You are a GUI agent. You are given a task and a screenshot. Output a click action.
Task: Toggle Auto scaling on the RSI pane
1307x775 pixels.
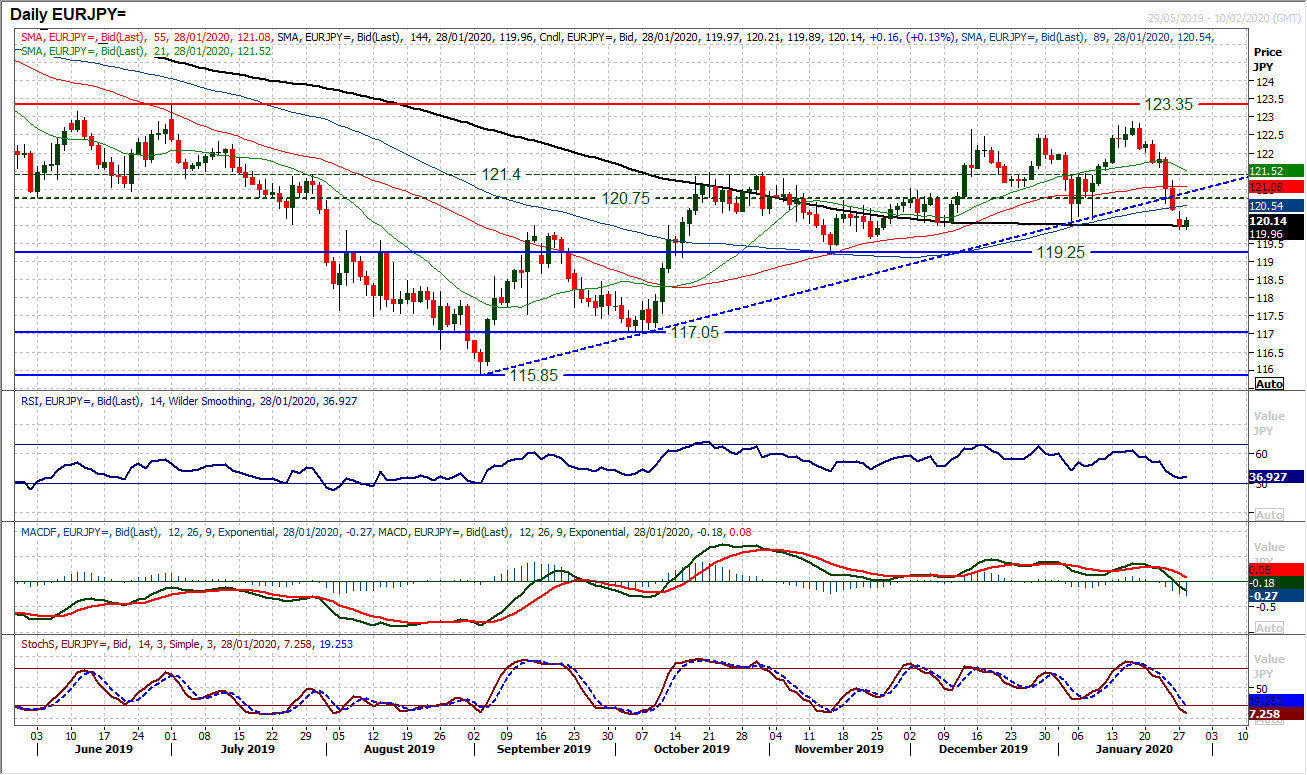click(1268, 513)
